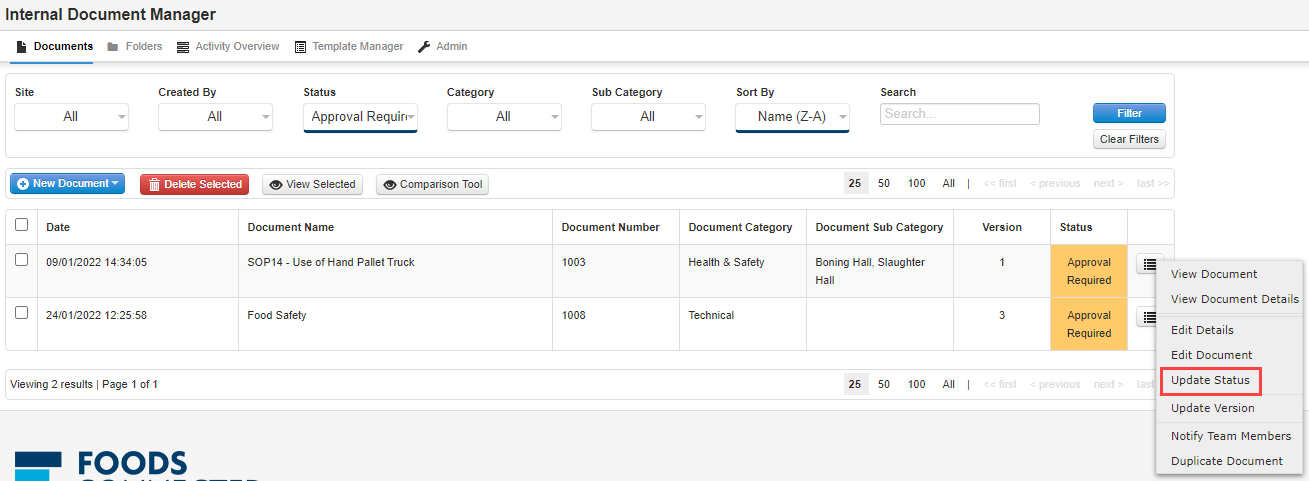Click 'SOP14 - Use of Hand Pallet Truck' name
The height and width of the screenshot is (481, 1309).
(x=331, y=262)
